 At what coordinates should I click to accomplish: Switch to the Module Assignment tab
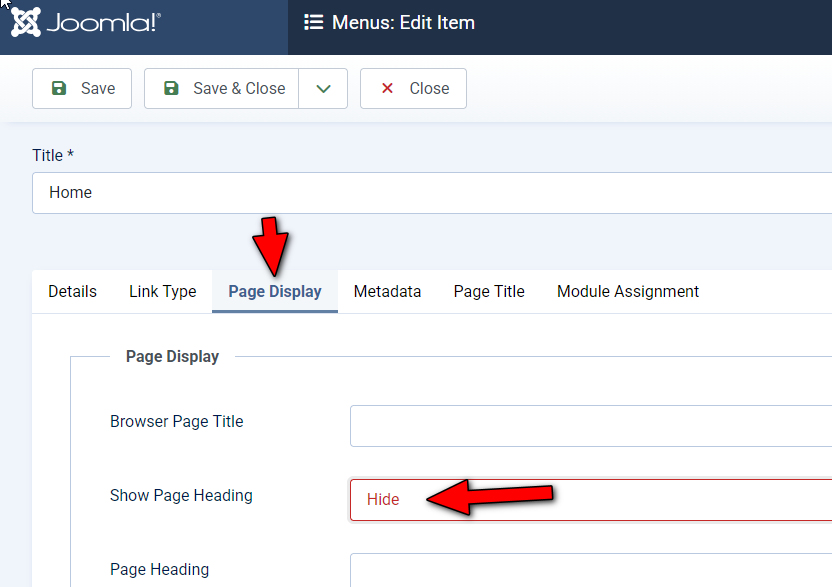(x=628, y=292)
